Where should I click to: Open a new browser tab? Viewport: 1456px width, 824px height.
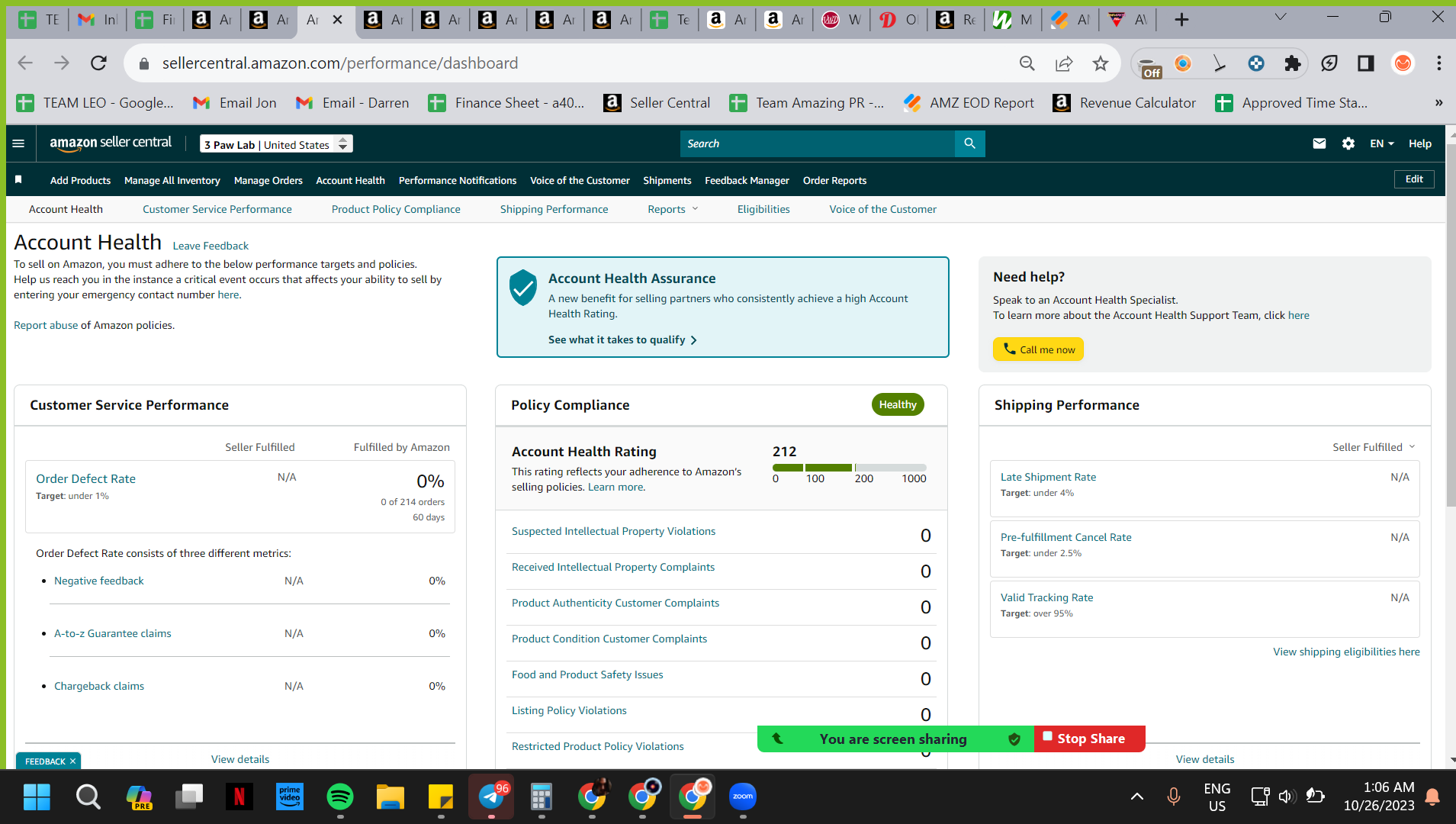click(1181, 20)
